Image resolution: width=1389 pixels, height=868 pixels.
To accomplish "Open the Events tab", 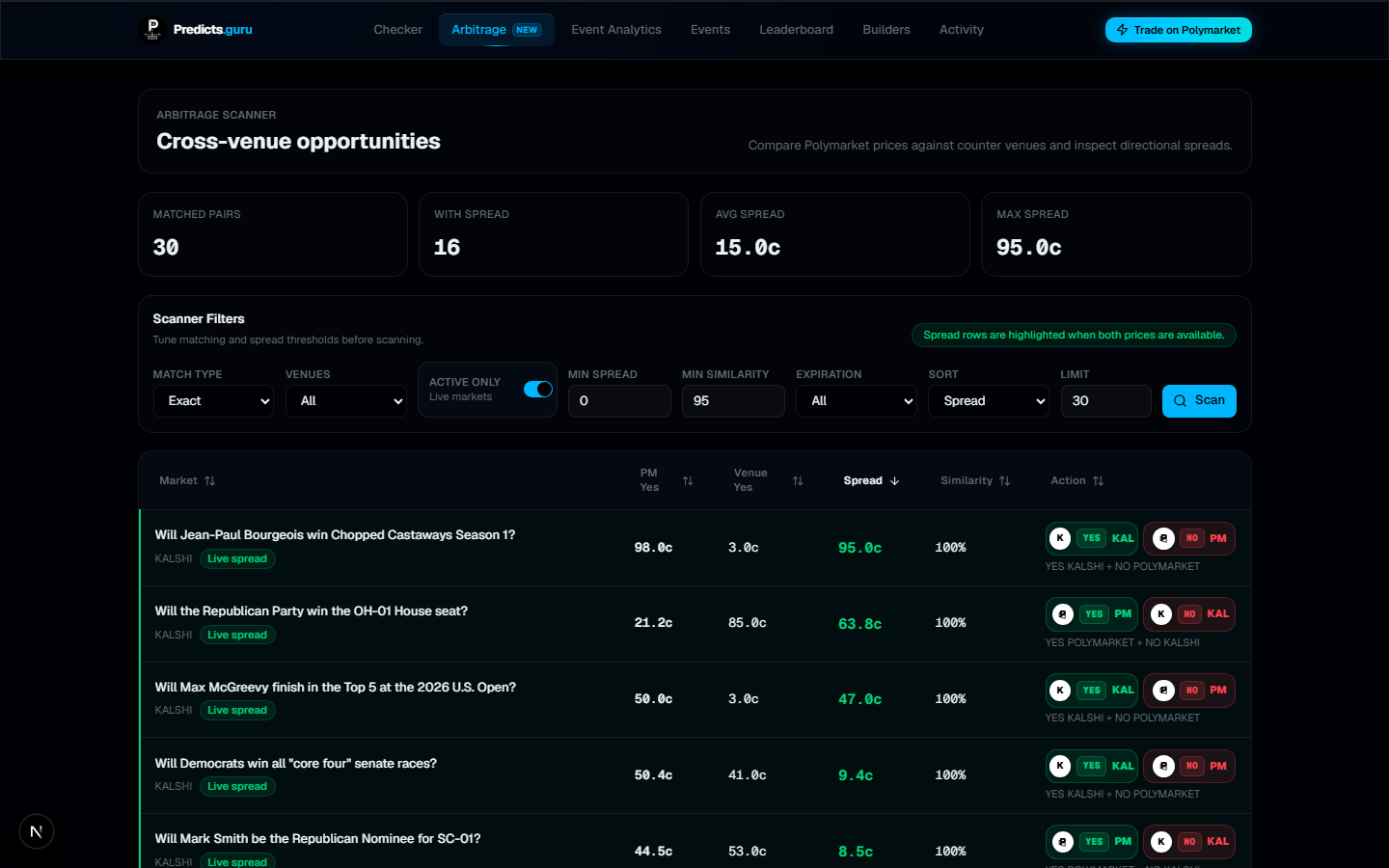I will click(710, 30).
